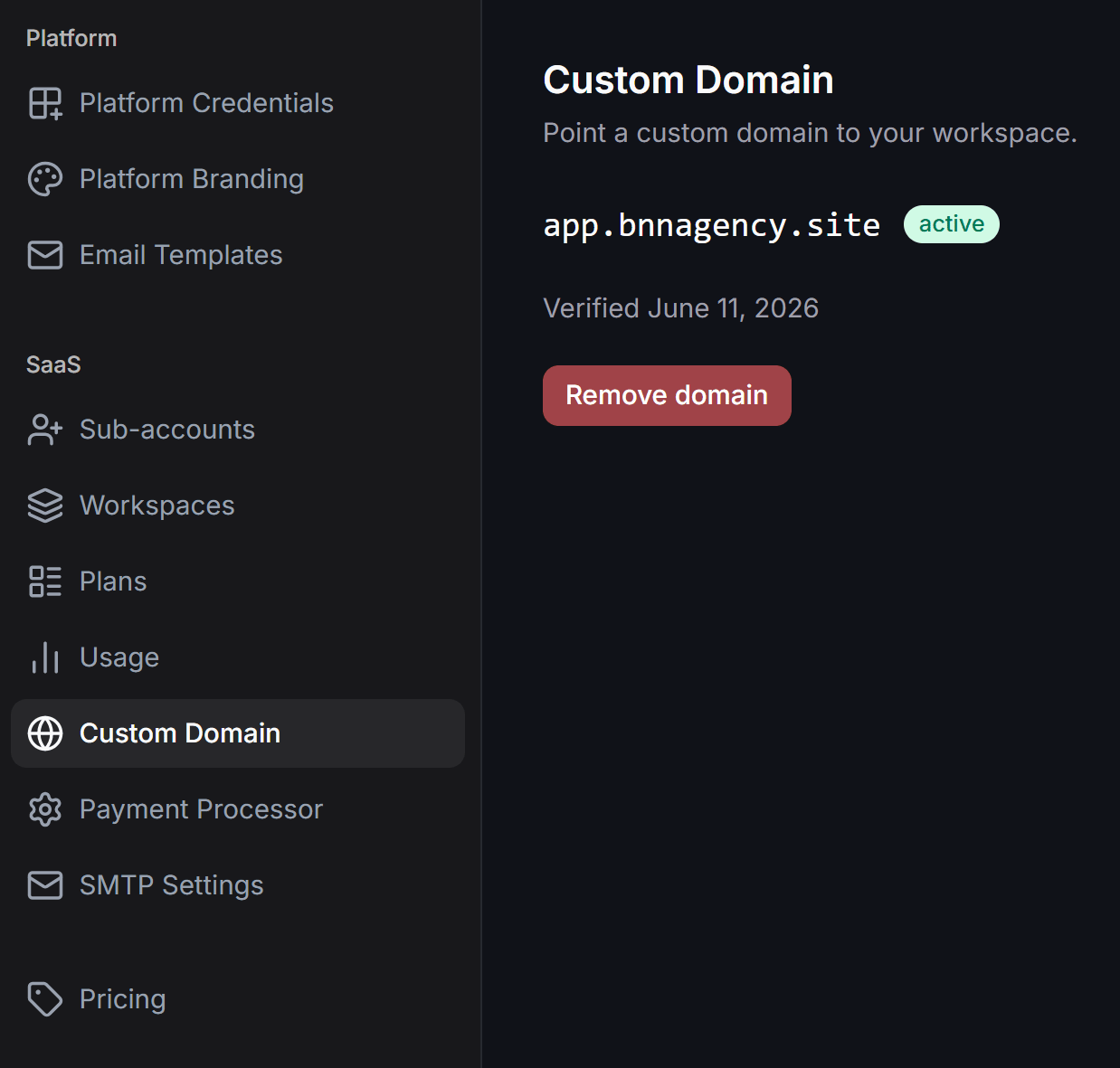Navigate to Sub-accounts
Screen dimensions: 1120x1068
tap(238, 430)
